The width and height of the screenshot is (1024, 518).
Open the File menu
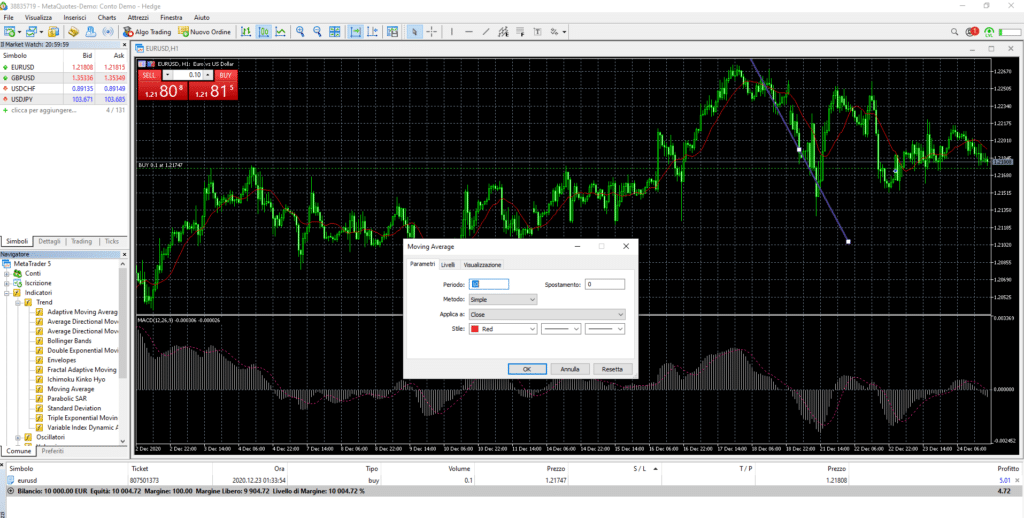click(8, 18)
